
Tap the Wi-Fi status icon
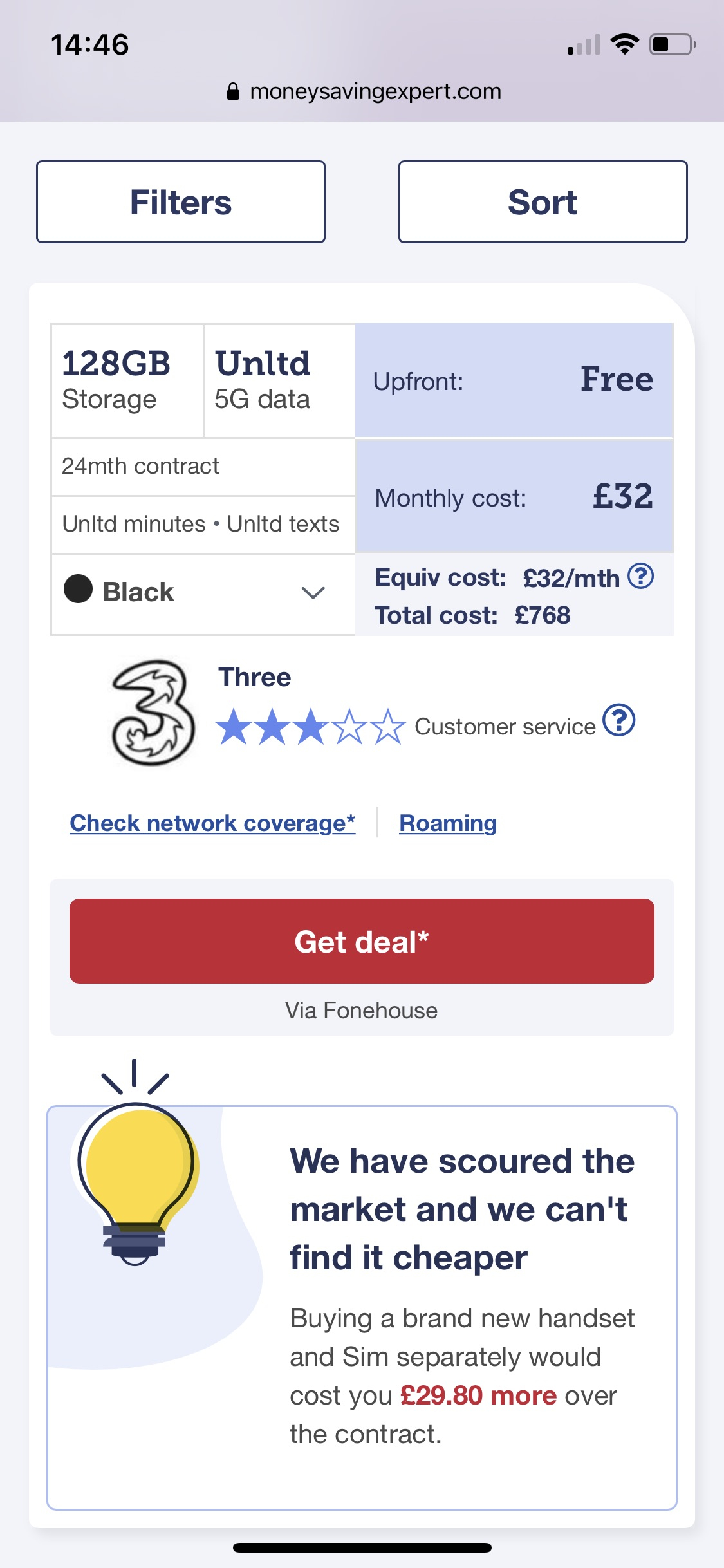[624, 44]
